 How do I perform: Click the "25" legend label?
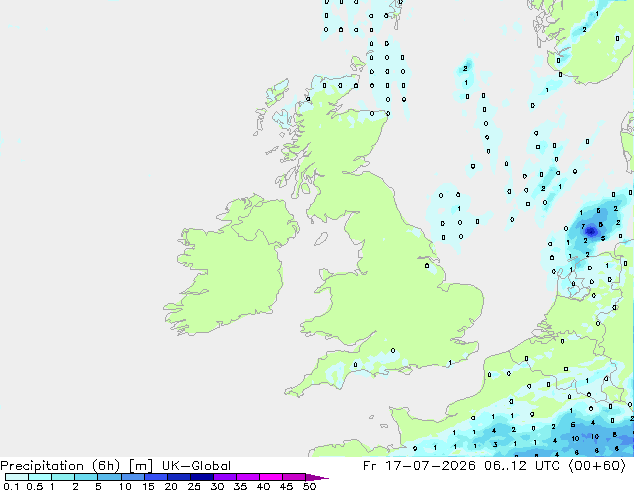pos(194,486)
